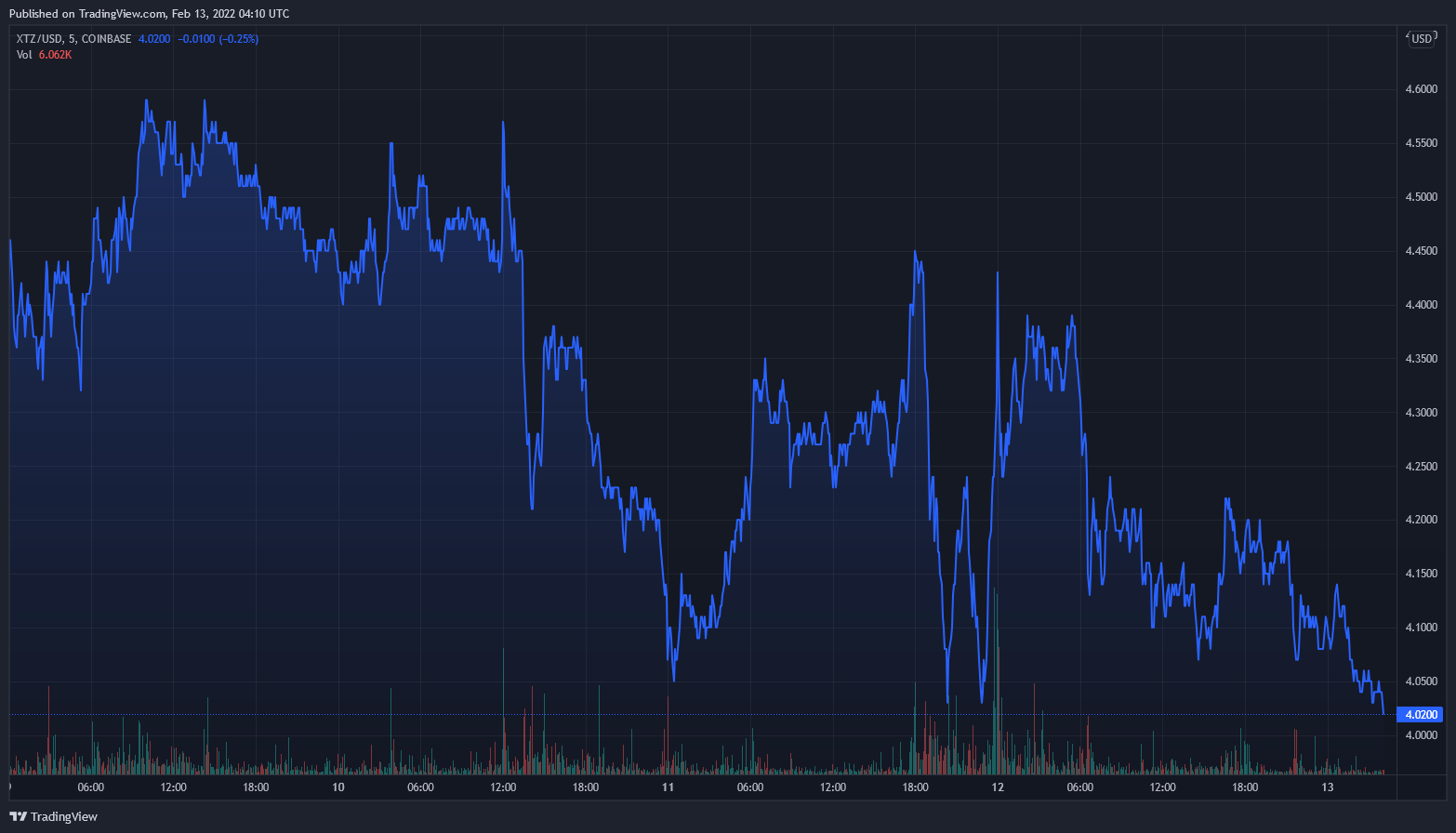Click the published date text Feb 13, 2022
Viewport: 1456px width, 833px height.
pyautogui.click(x=205, y=14)
